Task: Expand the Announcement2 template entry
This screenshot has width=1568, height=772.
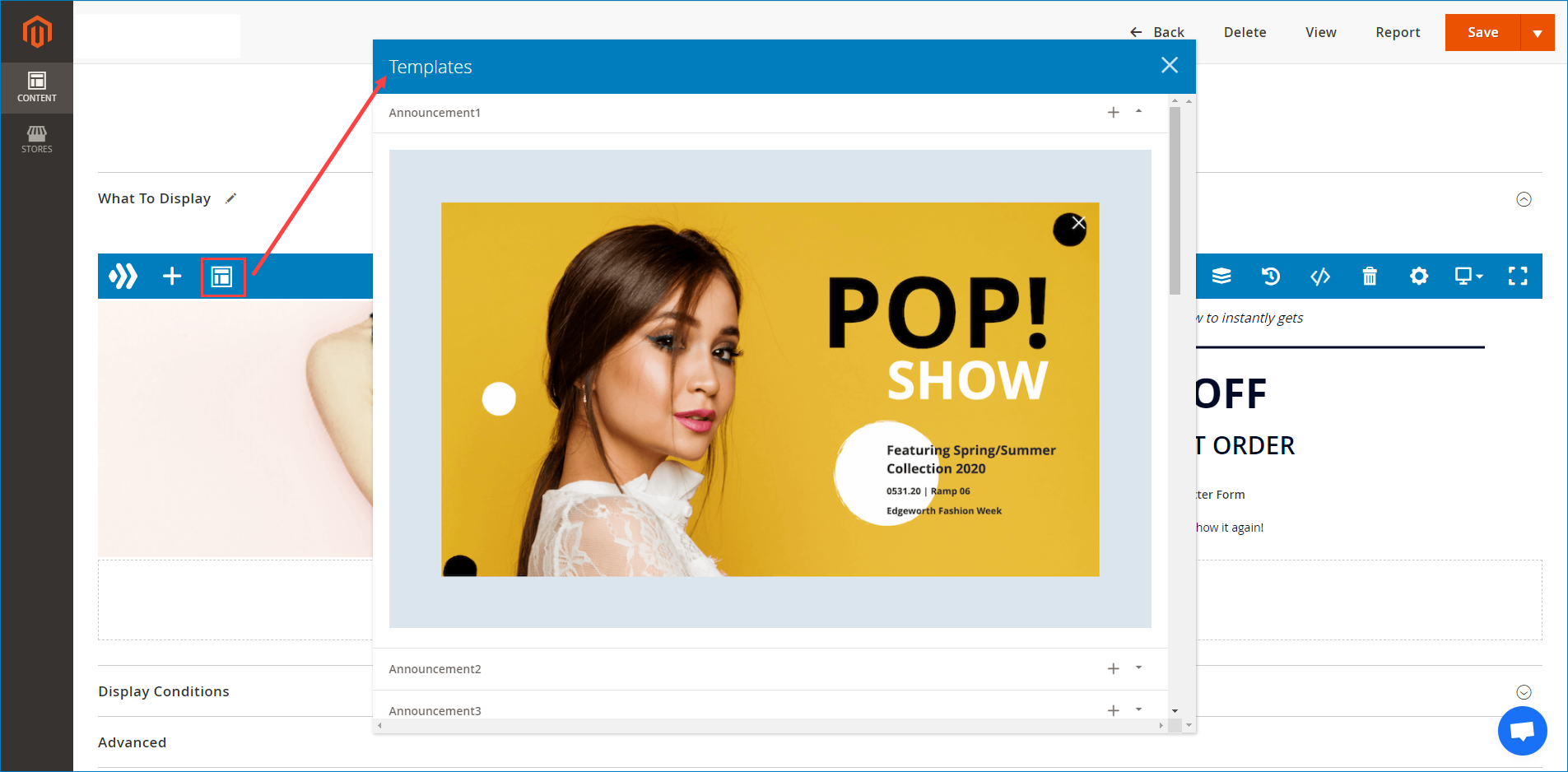Action: pos(1139,667)
